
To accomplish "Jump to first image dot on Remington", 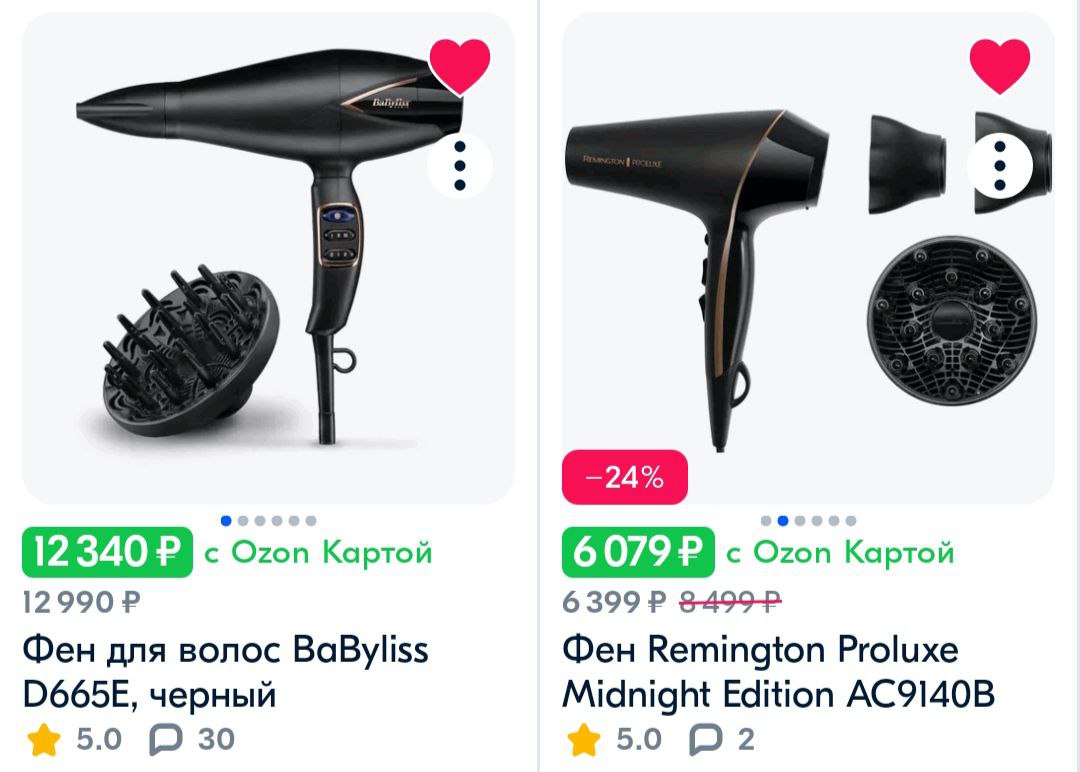I will pyautogui.click(x=766, y=521).
